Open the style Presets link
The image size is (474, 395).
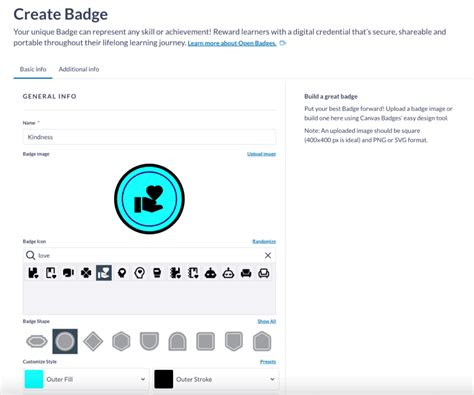tap(268, 362)
